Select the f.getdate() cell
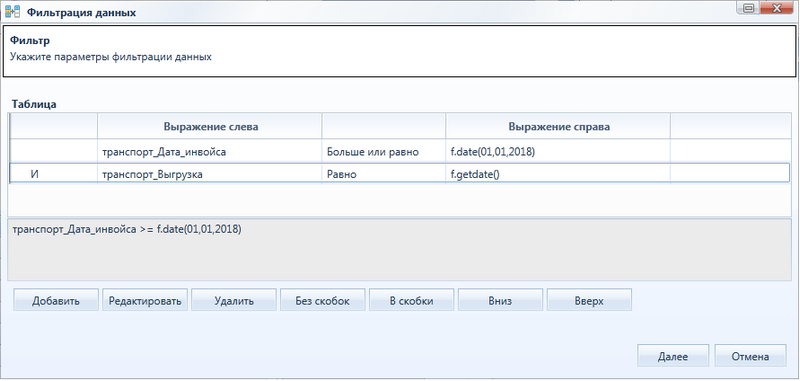800x381 pixels. (558, 174)
